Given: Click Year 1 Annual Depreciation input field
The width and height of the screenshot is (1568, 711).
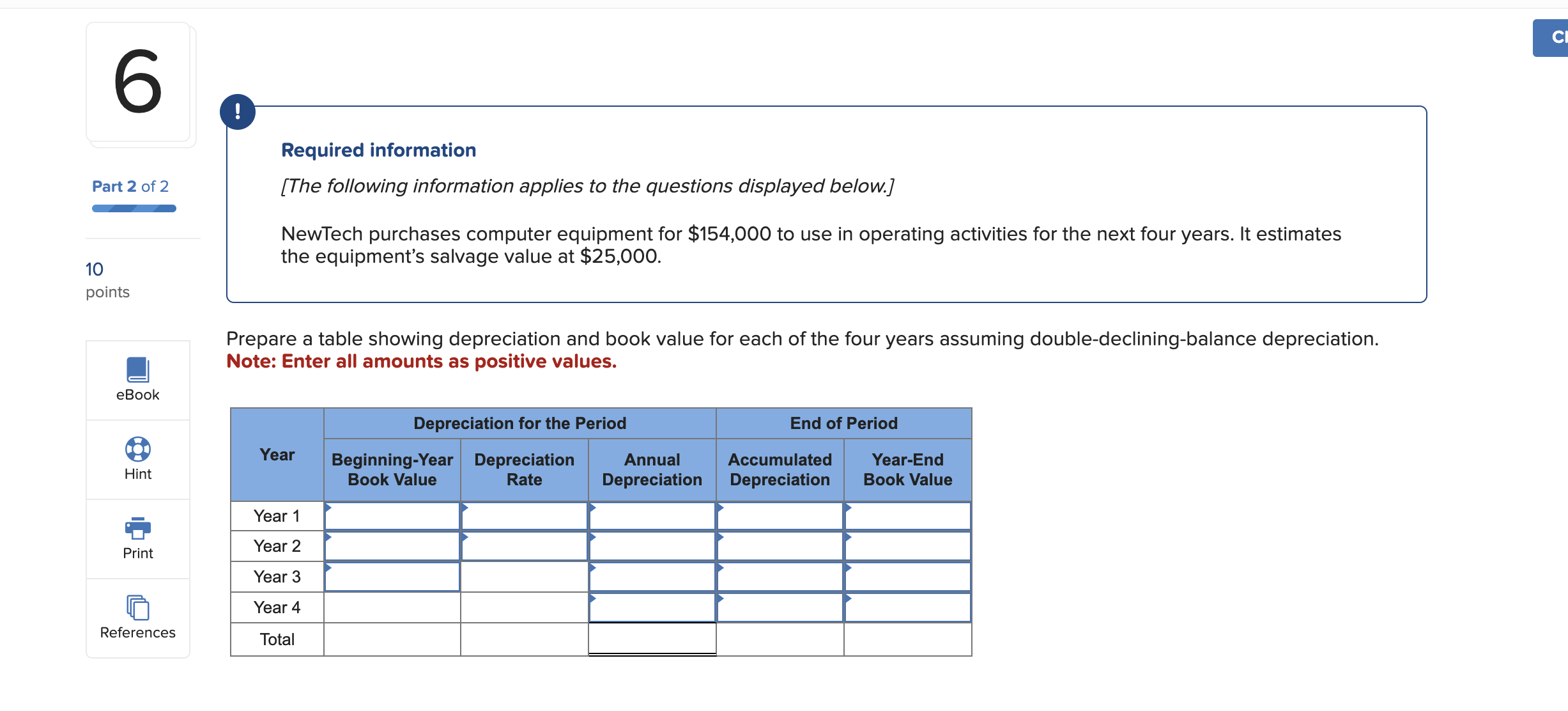Looking at the screenshot, I should 651,515.
